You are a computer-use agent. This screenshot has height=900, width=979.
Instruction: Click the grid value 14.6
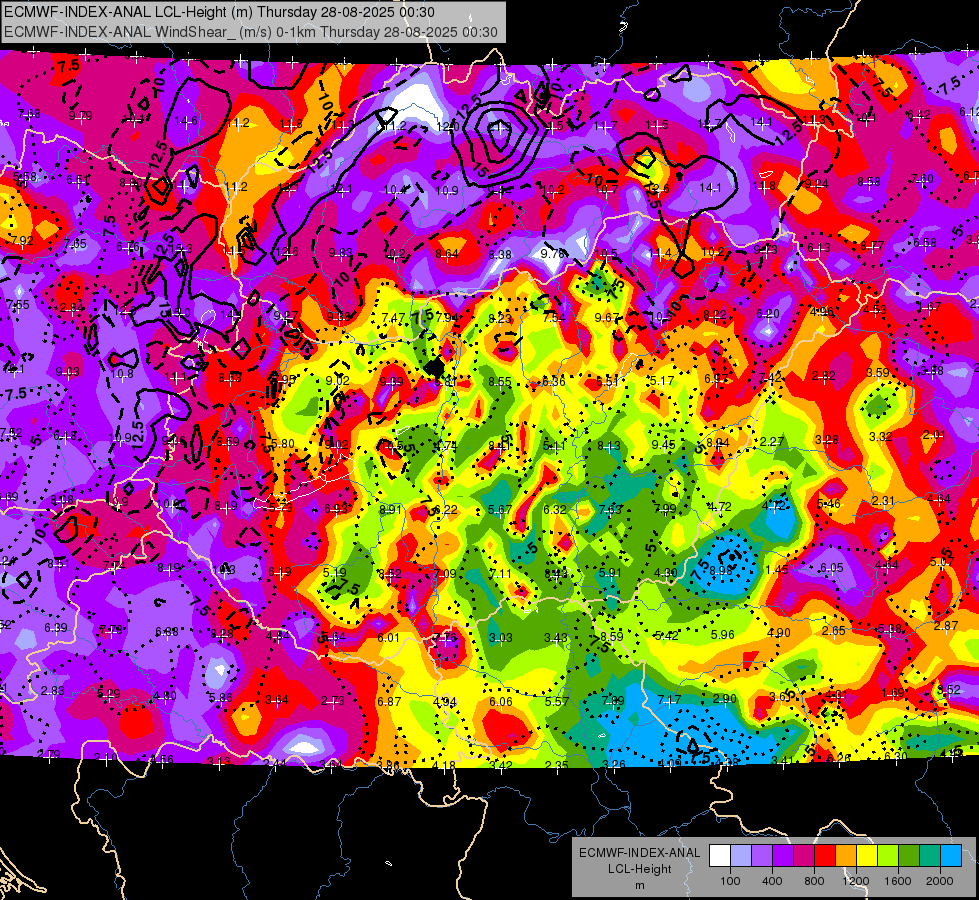tap(186, 121)
